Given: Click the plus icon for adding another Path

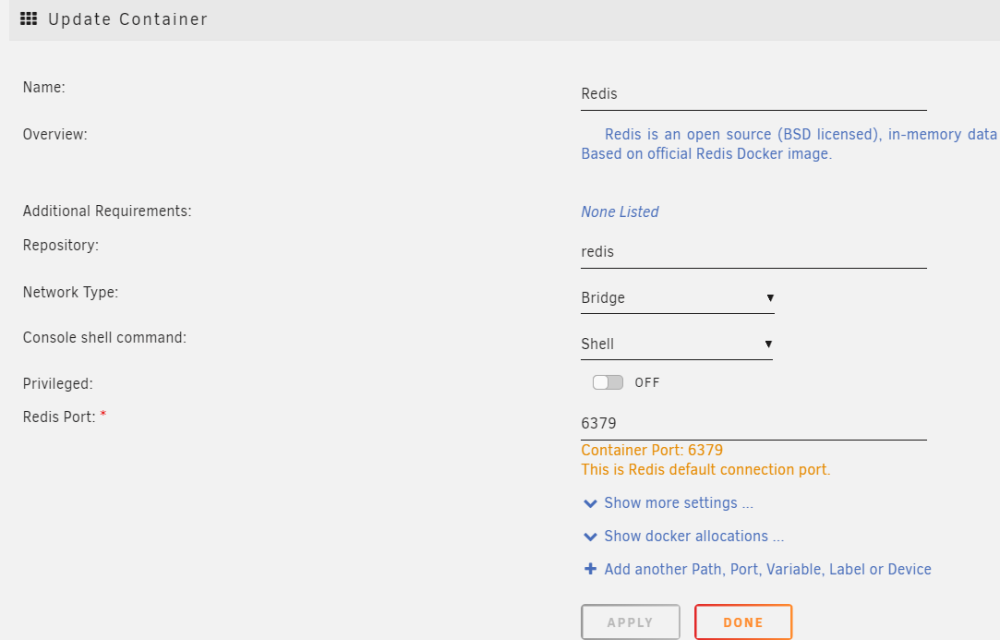Looking at the screenshot, I should point(591,569).
